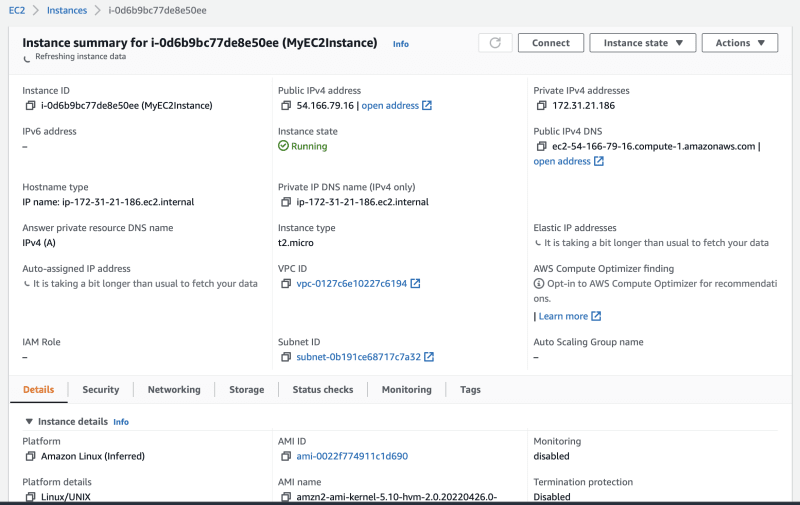
Task: Switch to the Tags tab
Action: tap(470, 390)
